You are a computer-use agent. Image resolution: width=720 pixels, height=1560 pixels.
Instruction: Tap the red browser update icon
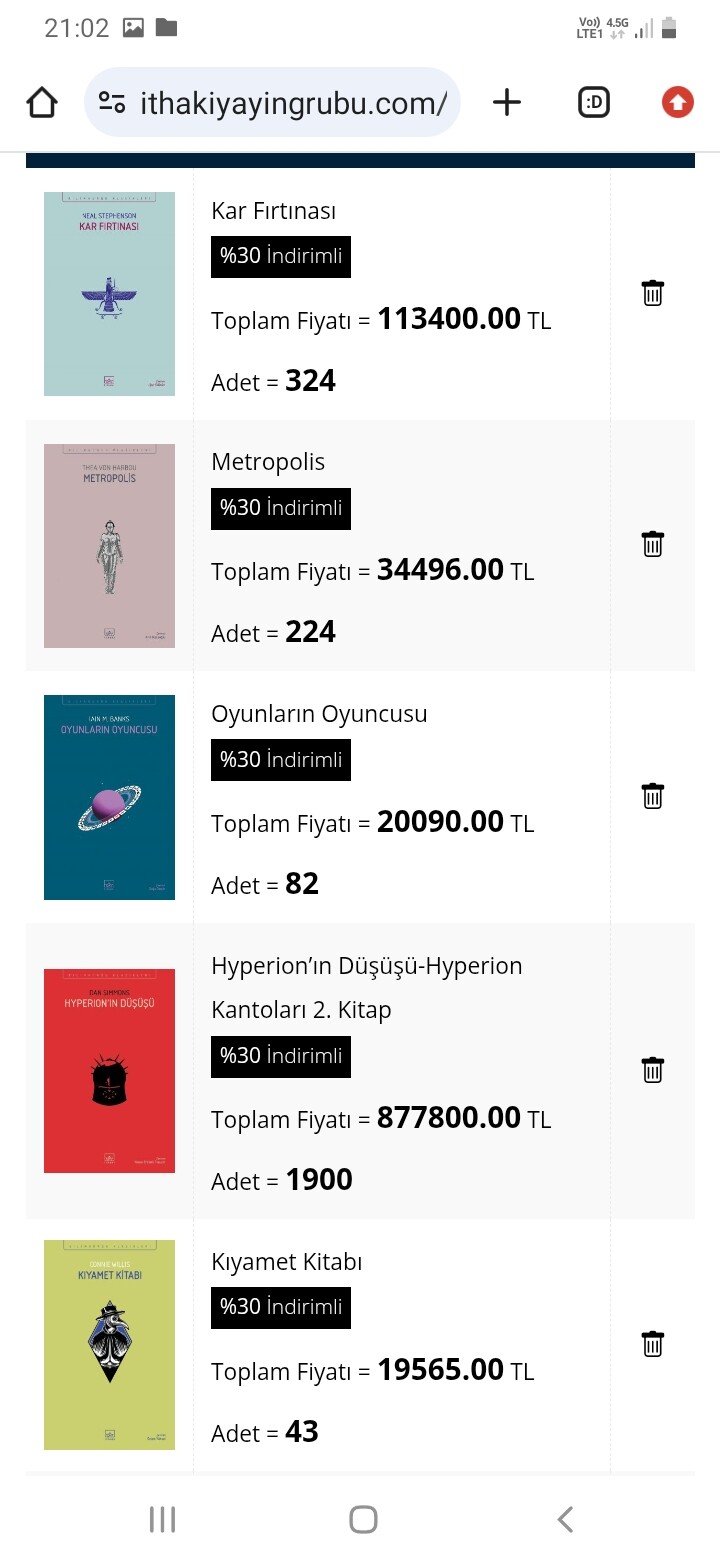pyautogui.click(x=678, y=102)
